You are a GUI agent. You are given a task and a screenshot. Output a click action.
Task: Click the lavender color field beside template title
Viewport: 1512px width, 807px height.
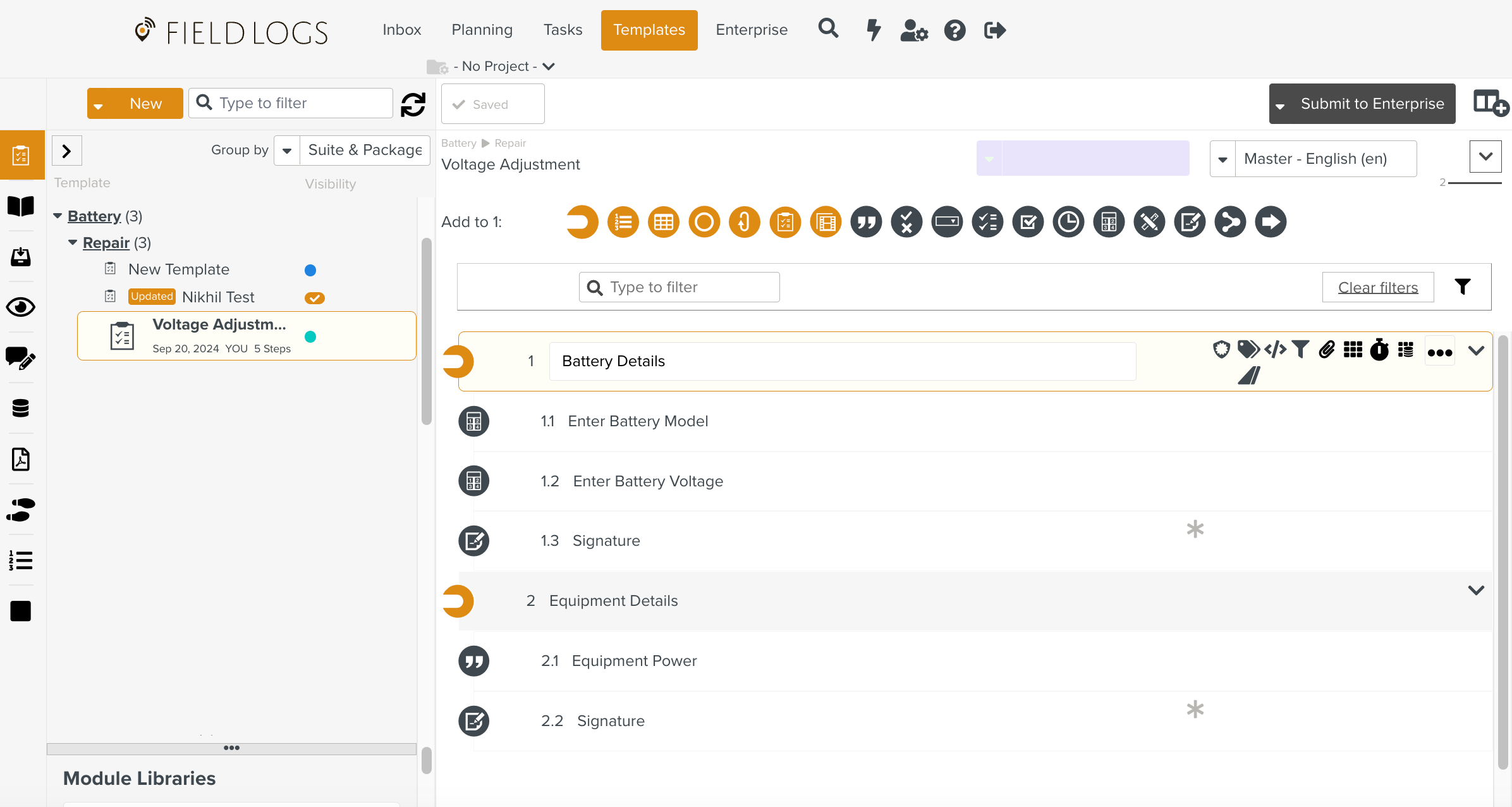(1095, 158)
